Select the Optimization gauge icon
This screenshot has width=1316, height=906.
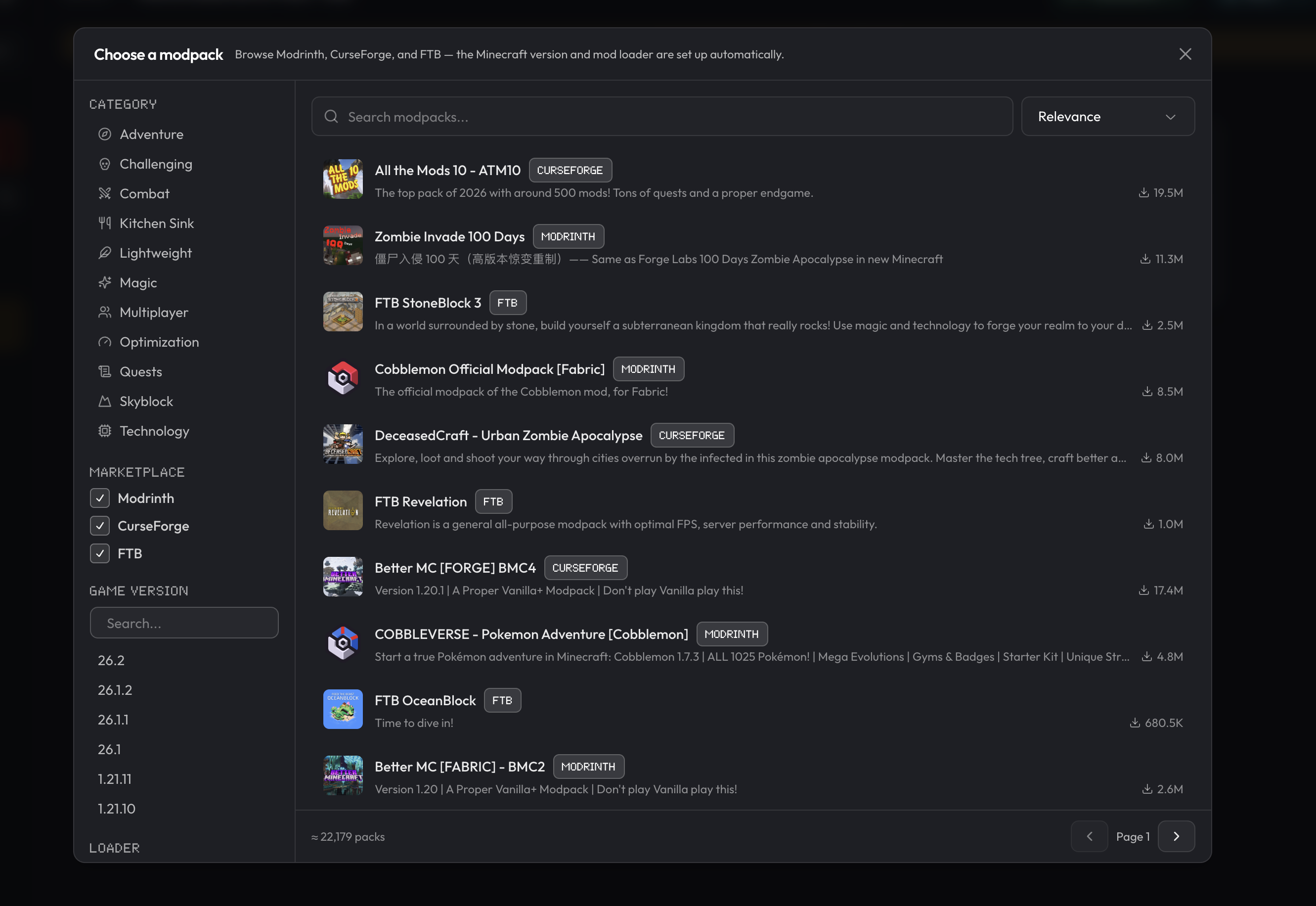coord(104,342)
